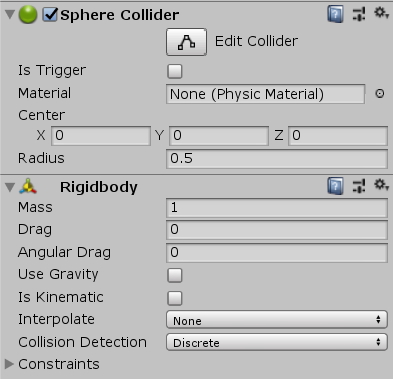Open Sphere Collider presets slider icon
Image resolution: width=393 pixels, height=379 pixels.
(x=359, y=14)
